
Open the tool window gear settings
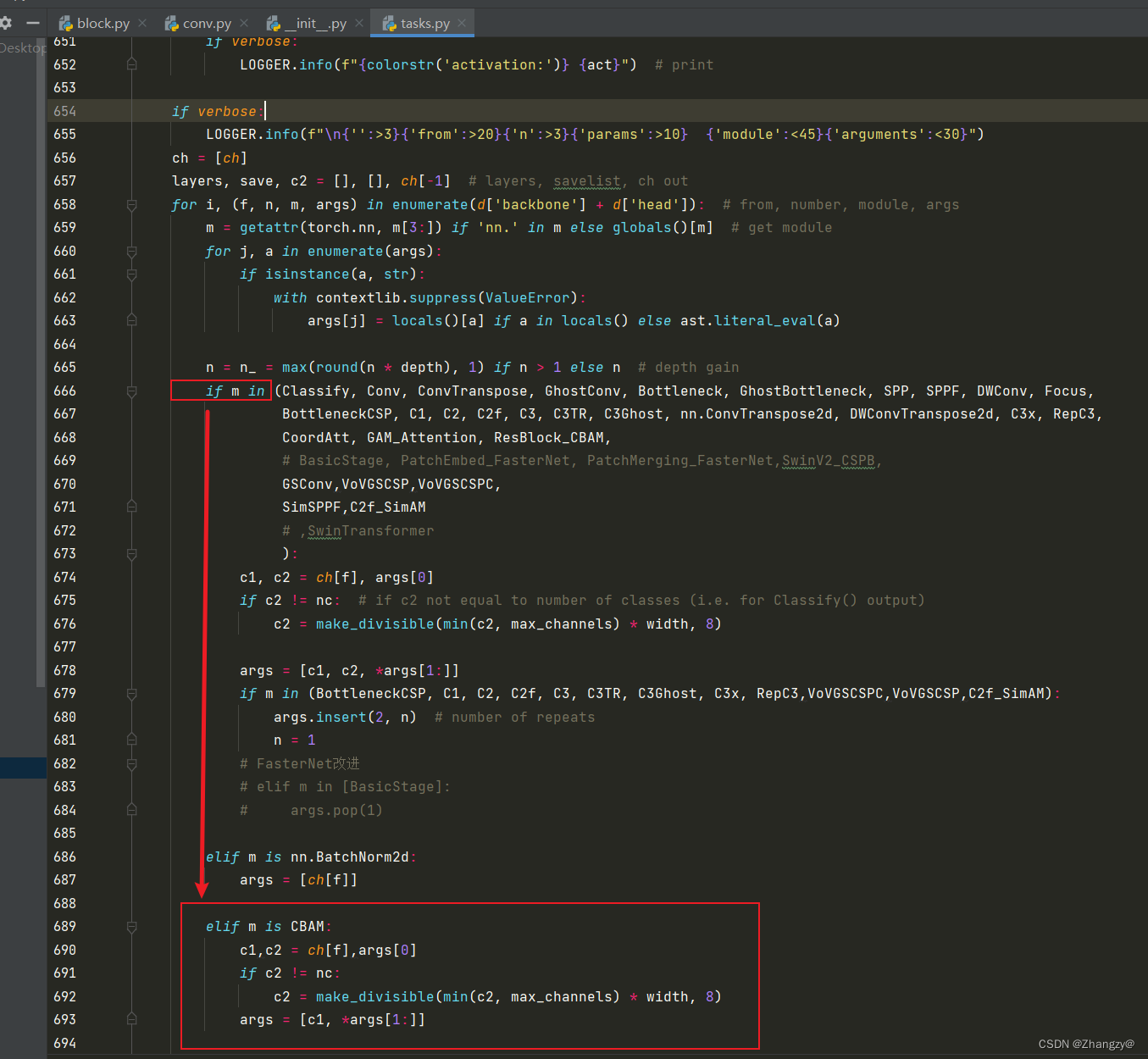(6, 23)
